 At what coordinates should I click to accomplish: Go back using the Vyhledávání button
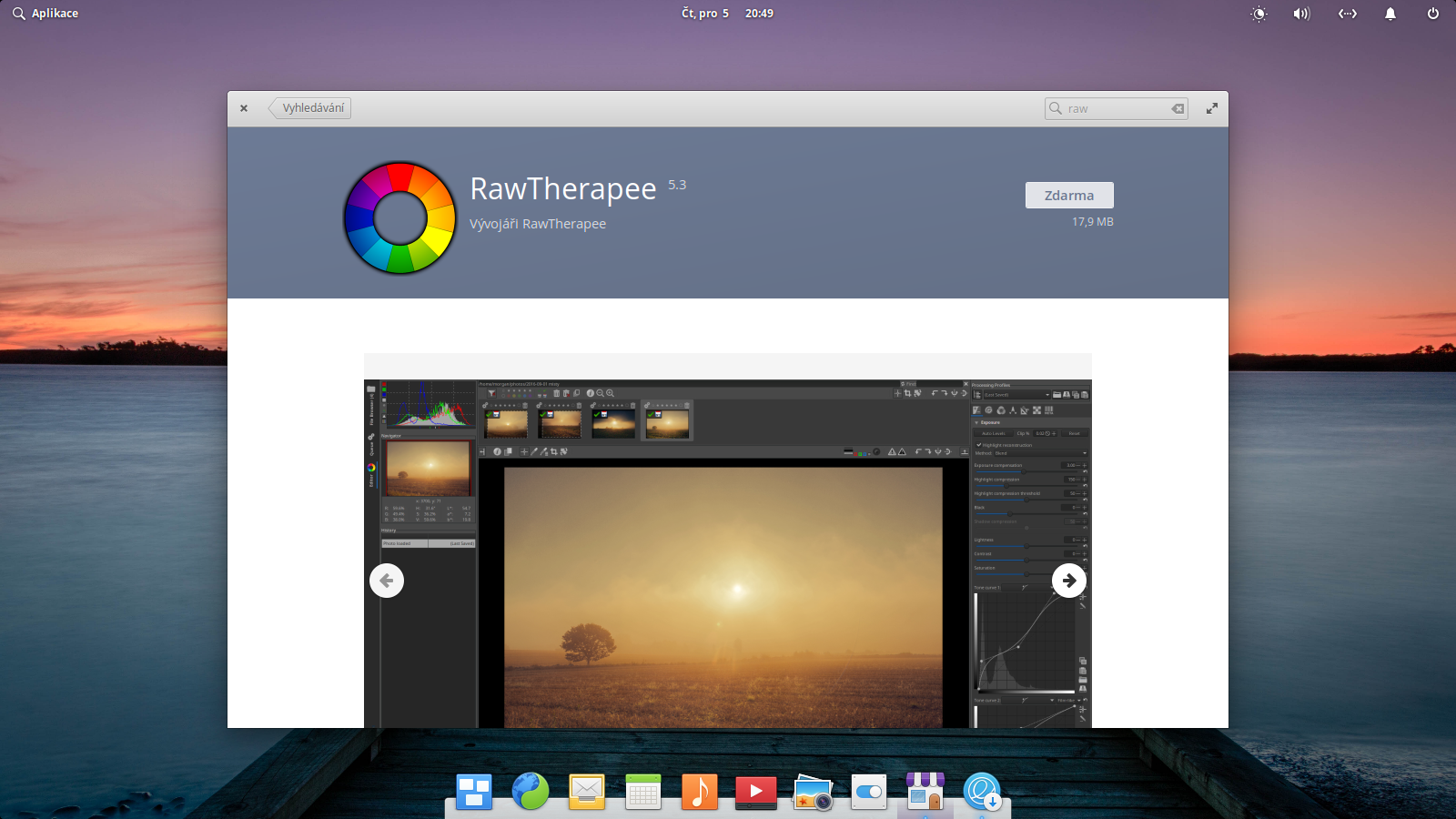coord(310,107)
